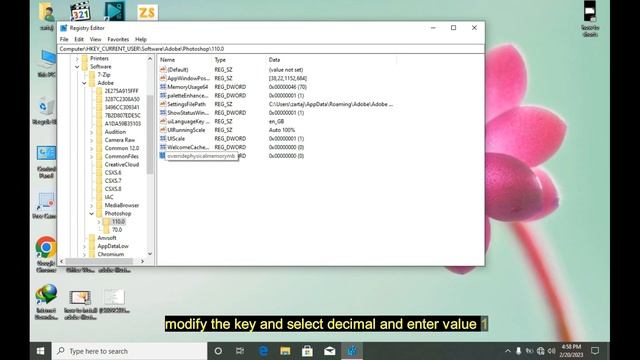Screen dimensions: 640x360
Task: Collapse the Adobe key
Action: coord(84,83)
